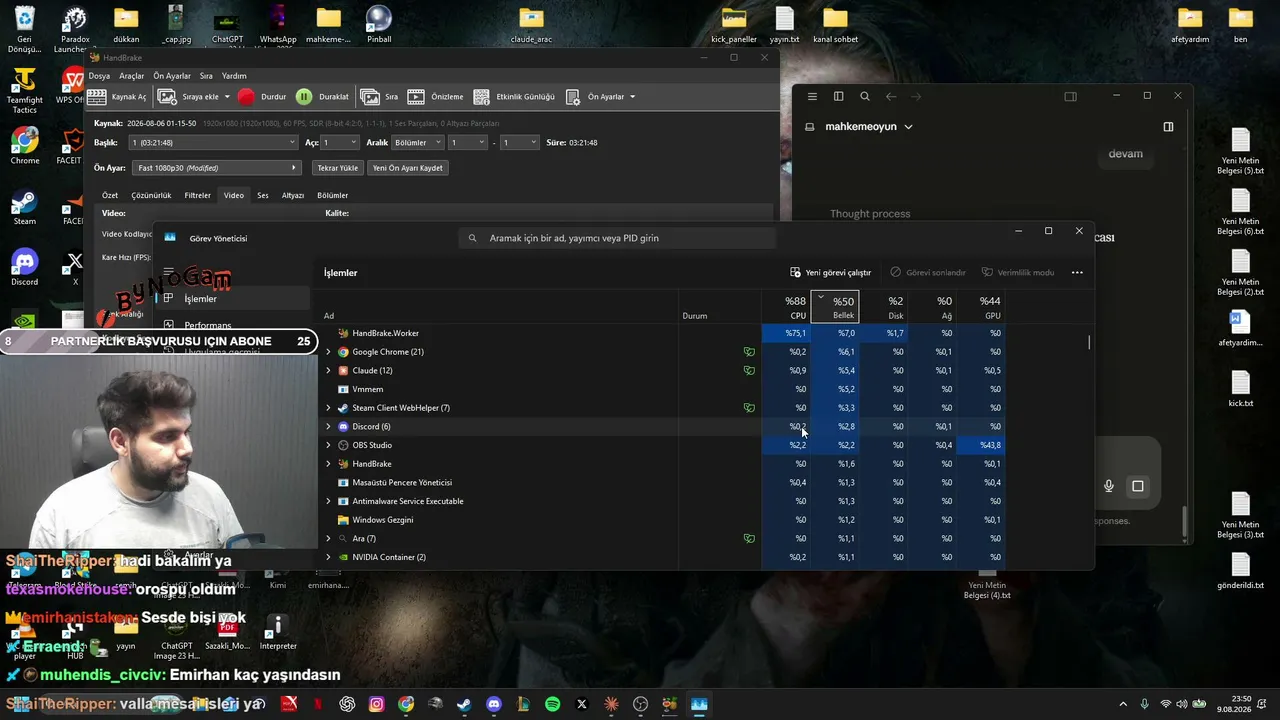Open Etkinlik Günlüğü activity log
1280x720 pixels.
[514, 97]
